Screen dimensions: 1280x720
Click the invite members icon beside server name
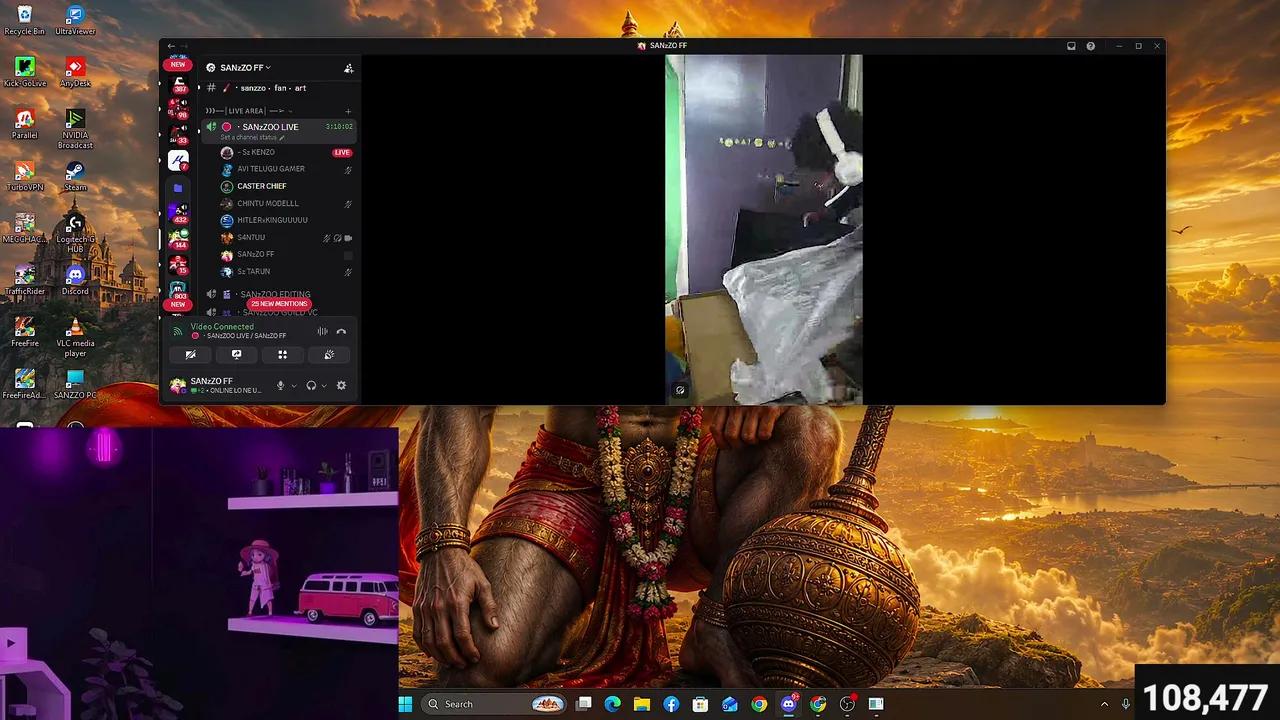coord(348,68)
